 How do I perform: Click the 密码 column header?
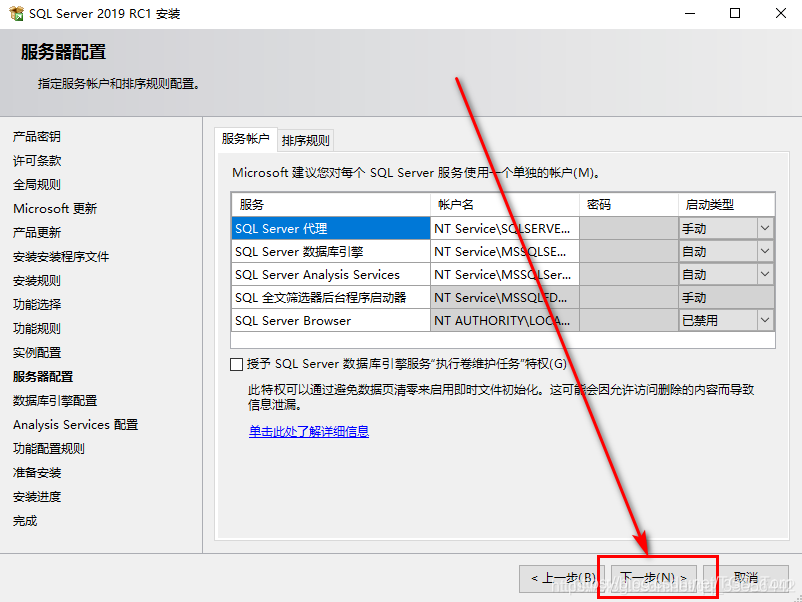(x=629, y=205)
